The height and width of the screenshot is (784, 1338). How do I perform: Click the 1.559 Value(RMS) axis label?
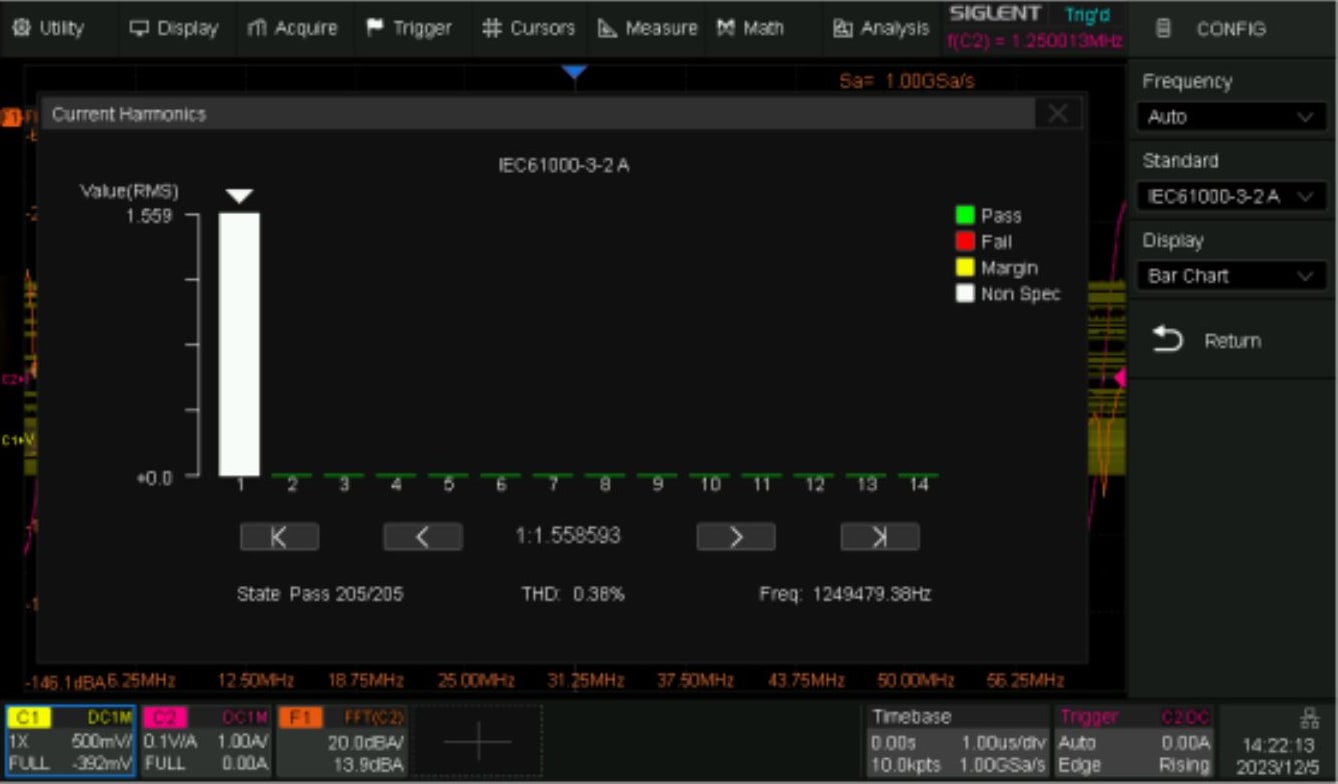pyautogui.click(x=148, y=215)
